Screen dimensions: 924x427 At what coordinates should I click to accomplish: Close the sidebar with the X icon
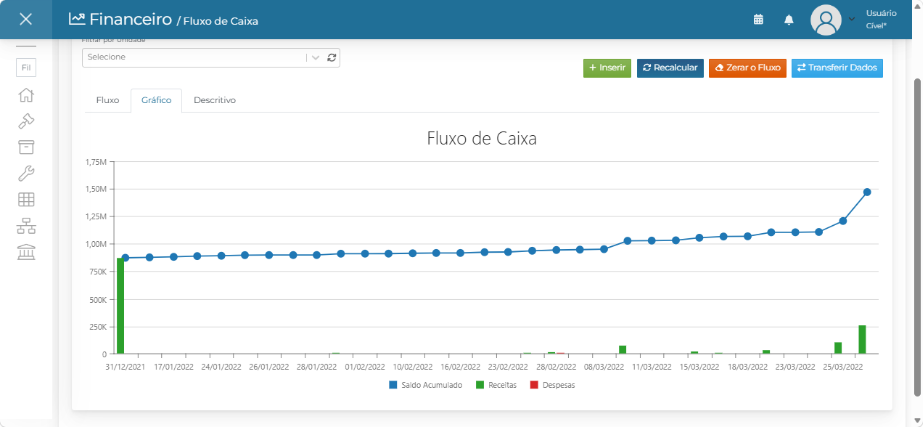point(25,19)
